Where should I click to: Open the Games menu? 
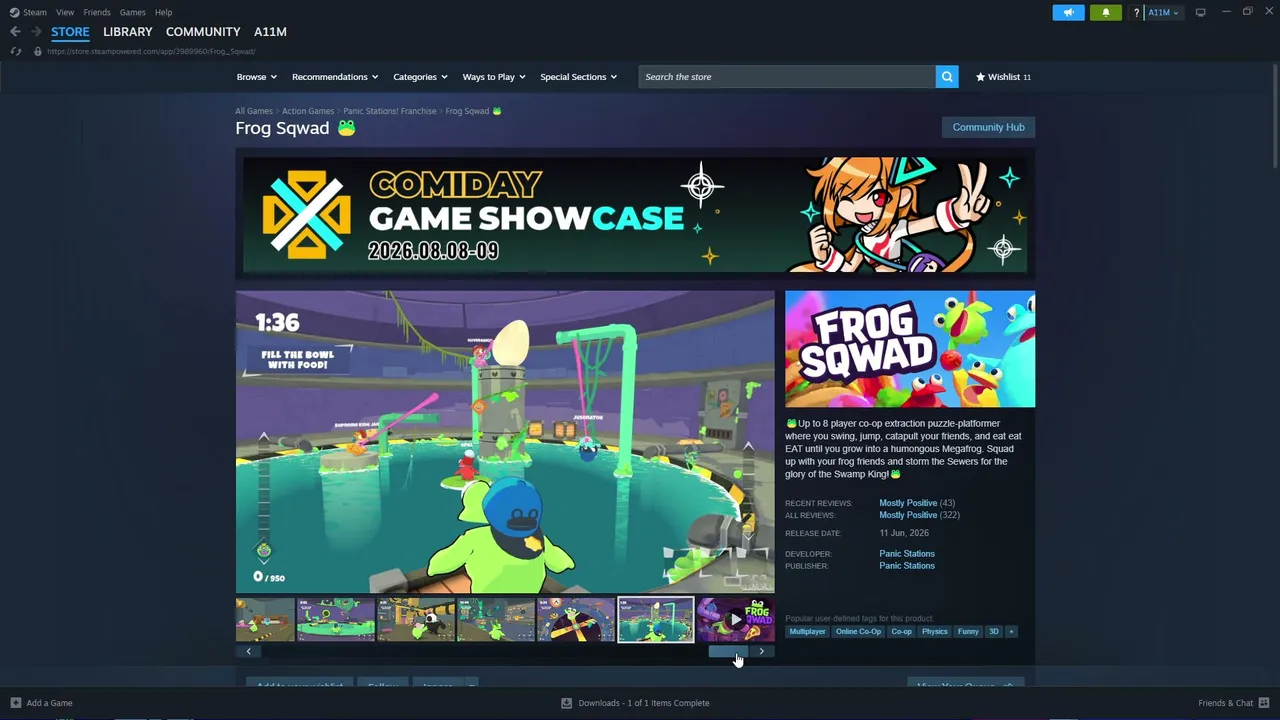(x=133, y=12)
